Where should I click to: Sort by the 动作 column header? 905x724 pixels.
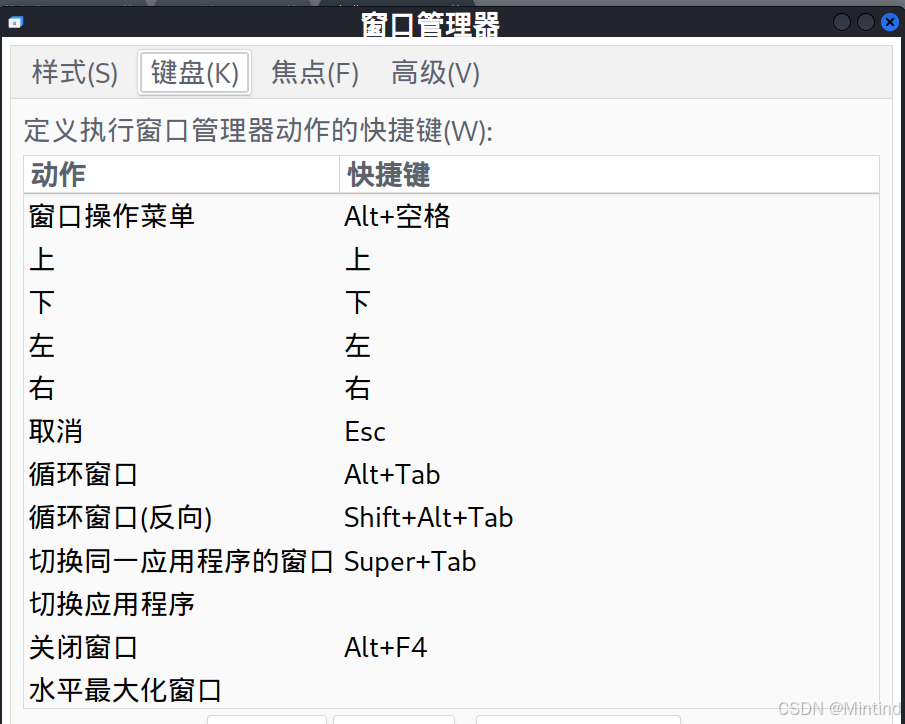pos(181,174)
